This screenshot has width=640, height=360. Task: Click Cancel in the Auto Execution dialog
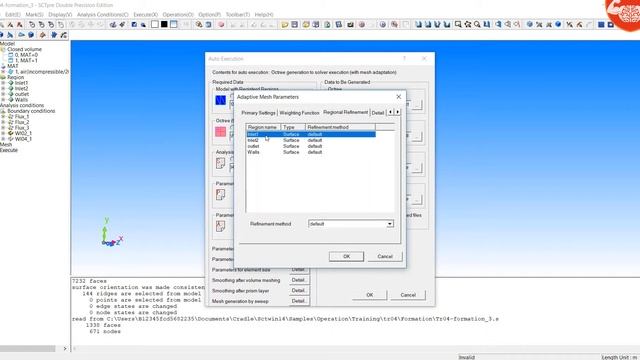coord(408,295)
